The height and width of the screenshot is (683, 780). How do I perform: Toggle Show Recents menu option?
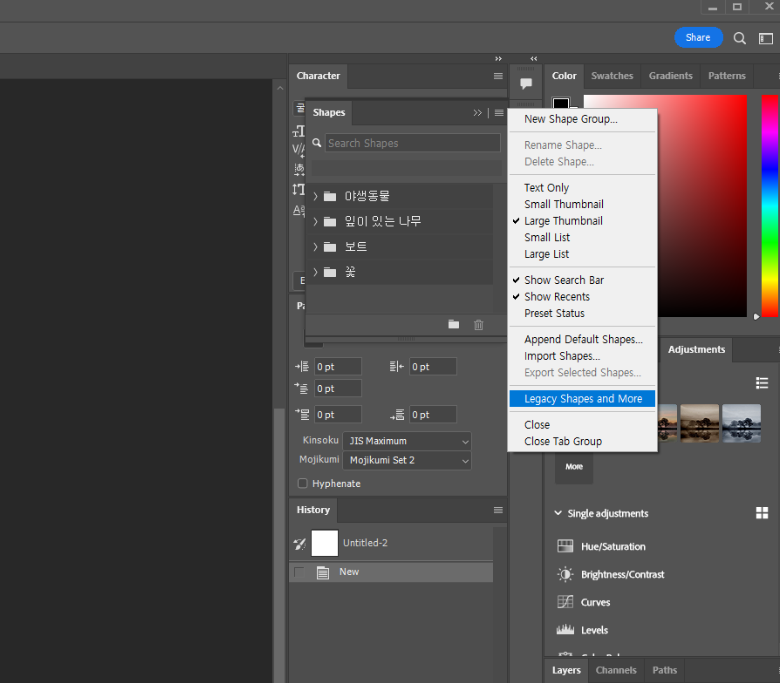coord(582,296)
